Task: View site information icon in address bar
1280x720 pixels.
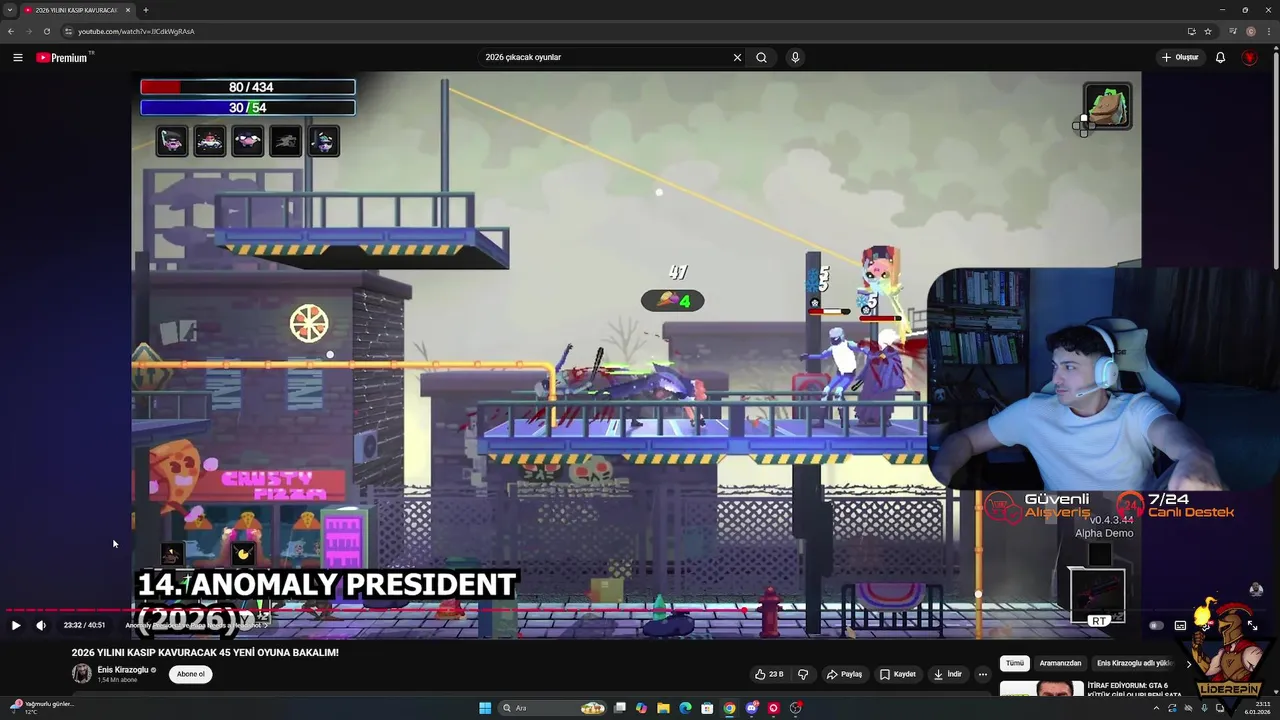Action: tap(68, 31)
